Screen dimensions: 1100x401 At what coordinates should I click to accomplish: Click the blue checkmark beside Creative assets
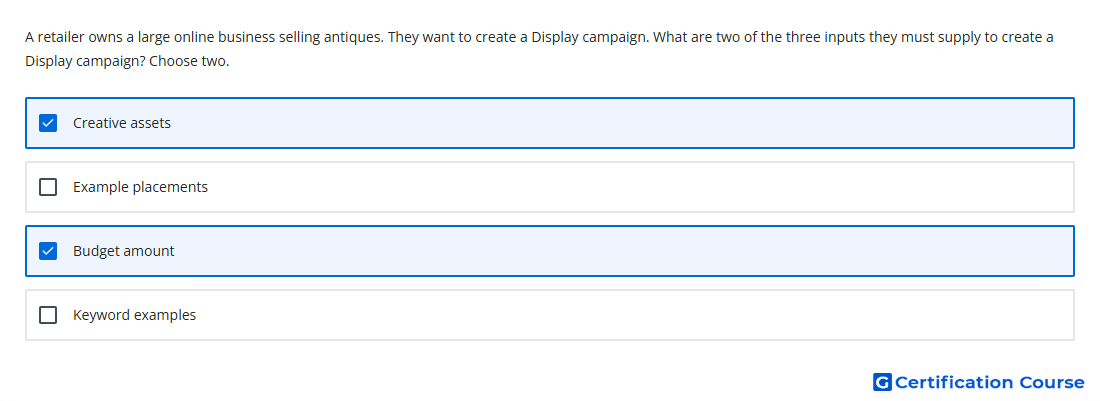tap(48, 123)
